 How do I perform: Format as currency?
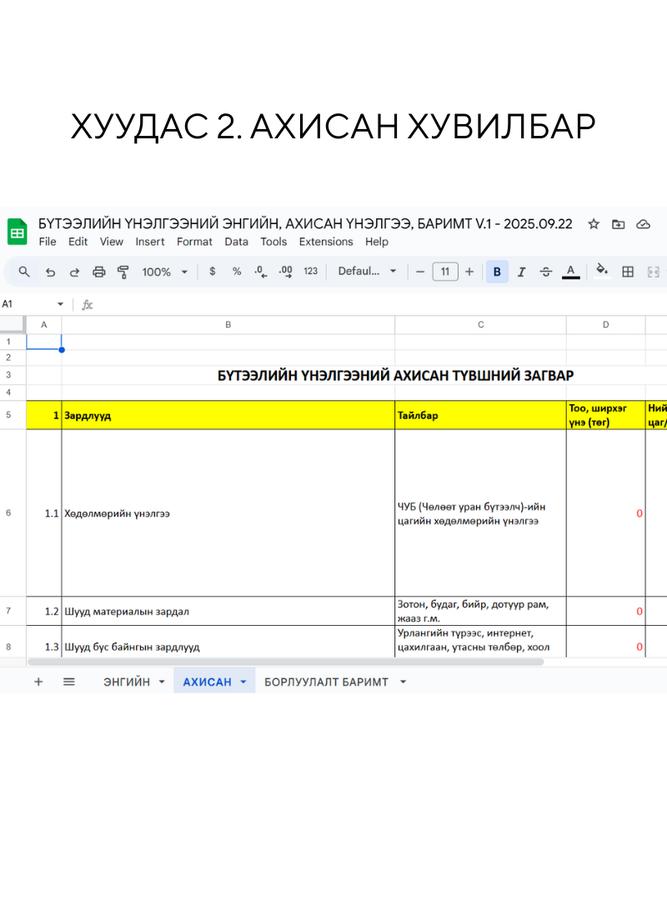click(212, 271)
